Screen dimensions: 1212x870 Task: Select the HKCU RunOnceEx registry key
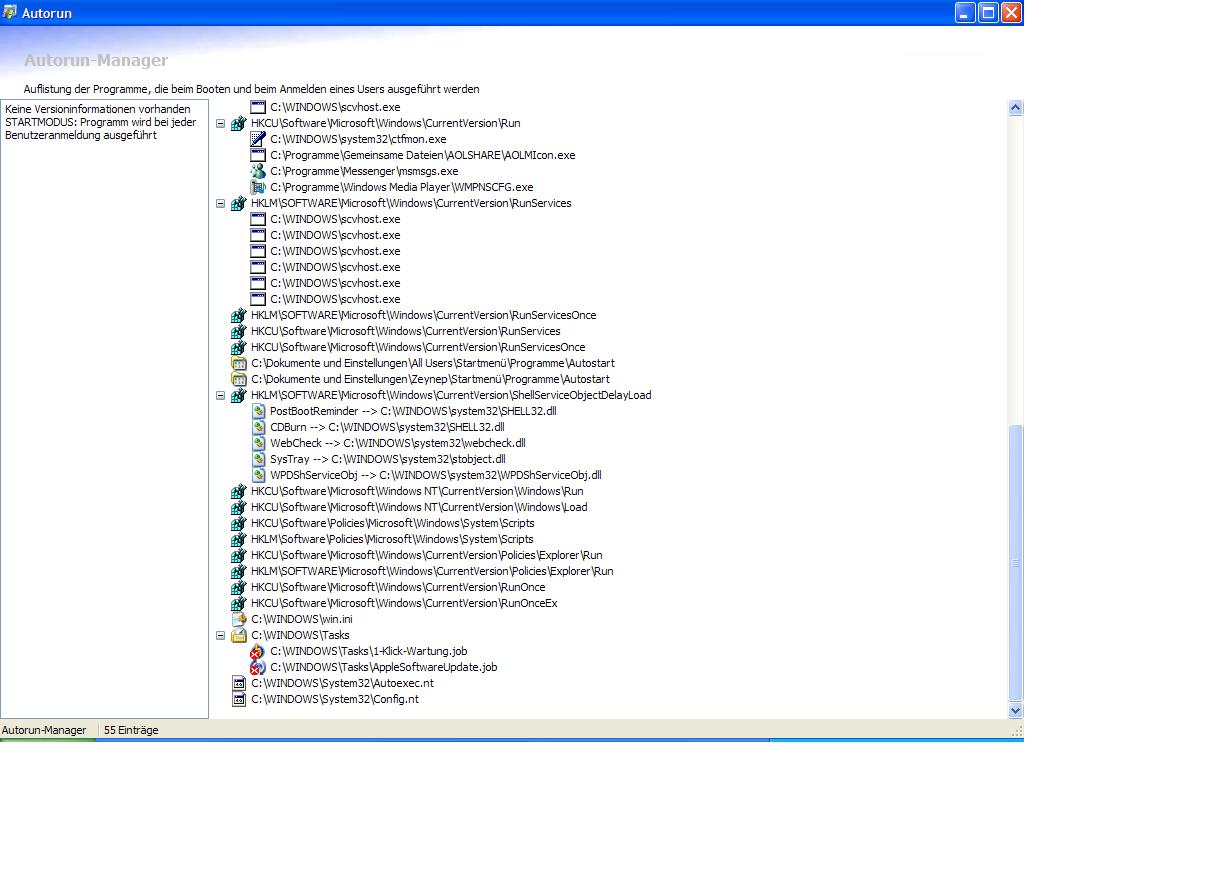(403, 603)
